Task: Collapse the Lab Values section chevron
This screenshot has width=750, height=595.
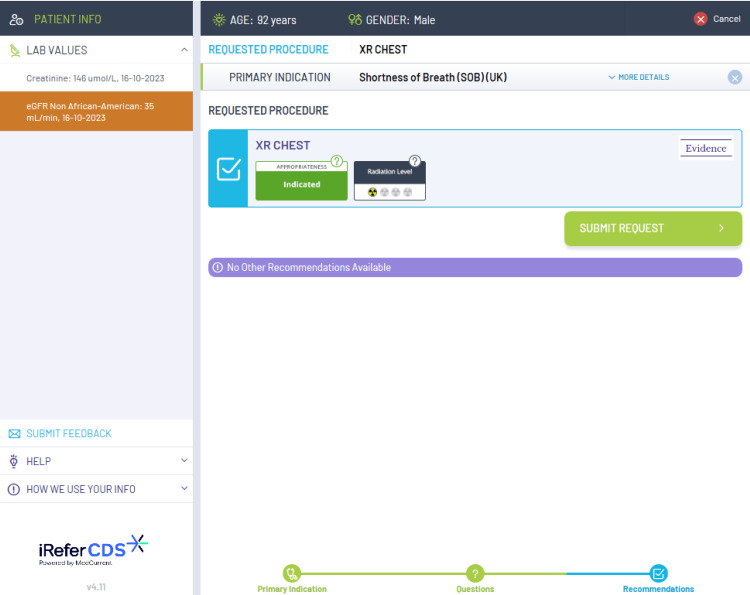Action: pos(184,50)
